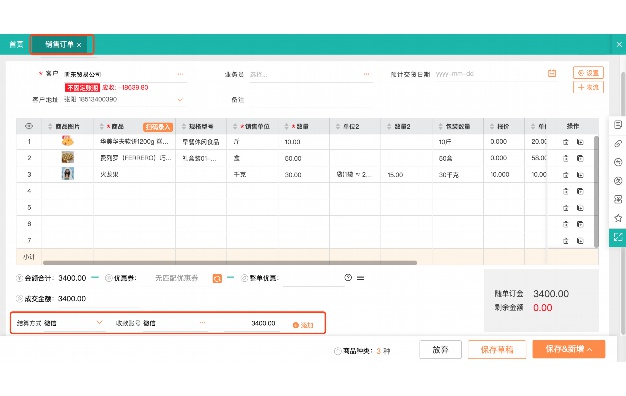626x396 pixels.
Task: Delete empty row 4 using trash icon
Action: 565,191
